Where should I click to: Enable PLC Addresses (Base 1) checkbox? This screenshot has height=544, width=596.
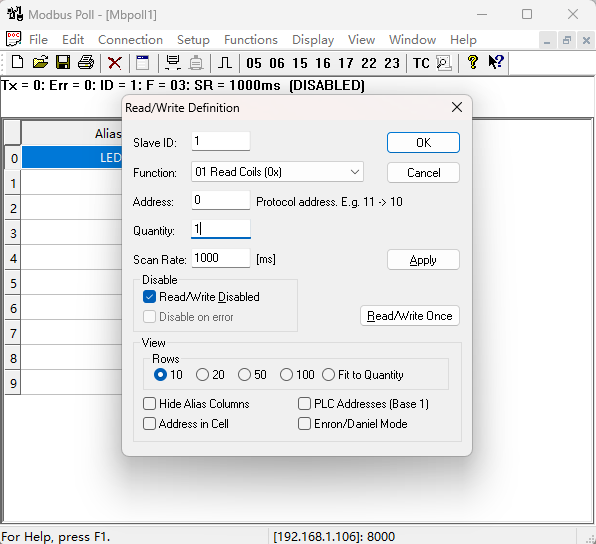[304, 403]
